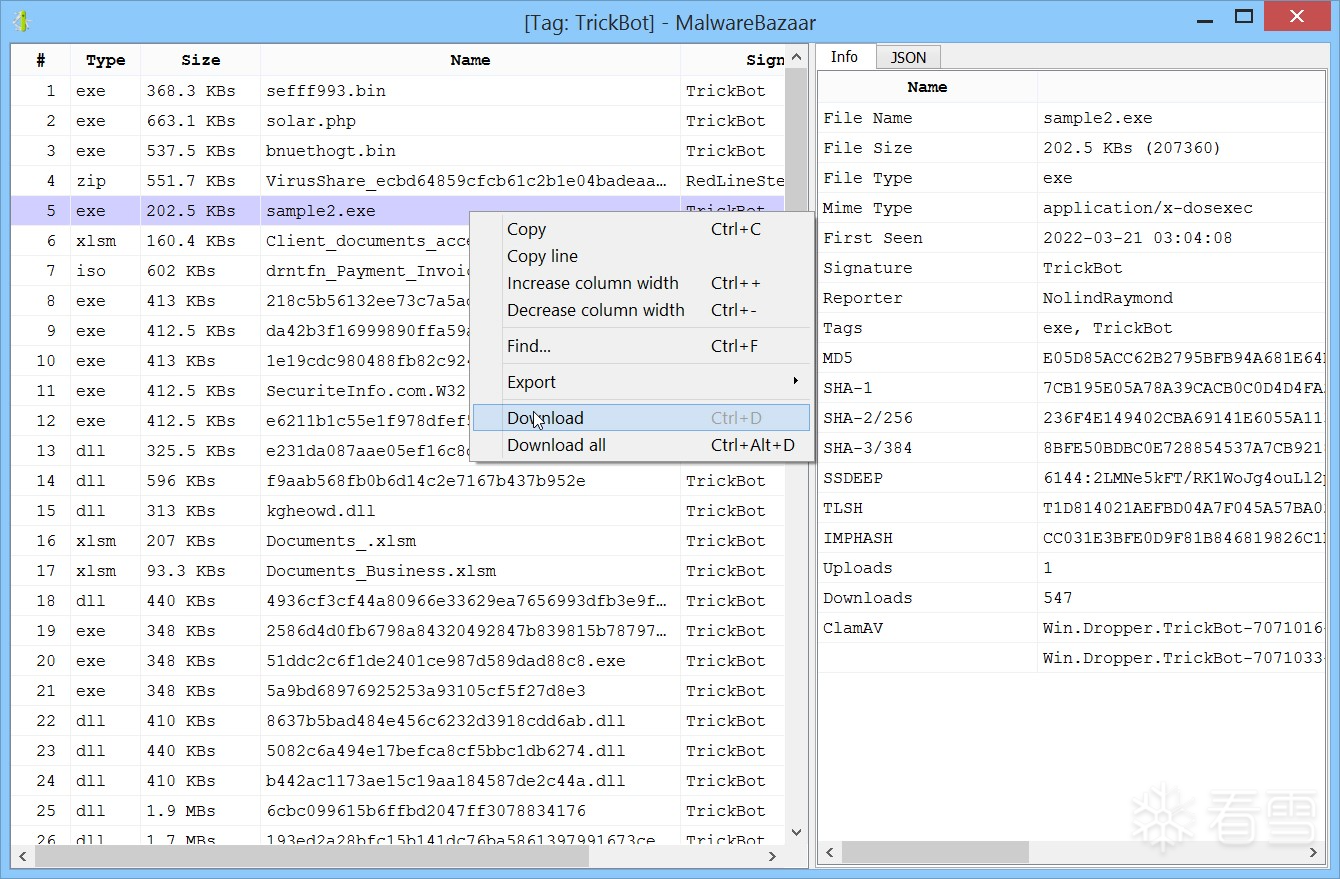Select the file 6cbc099615b6ffbd2047ff3078834176
Screen dimensions: 1340x879
pos(426,811)
